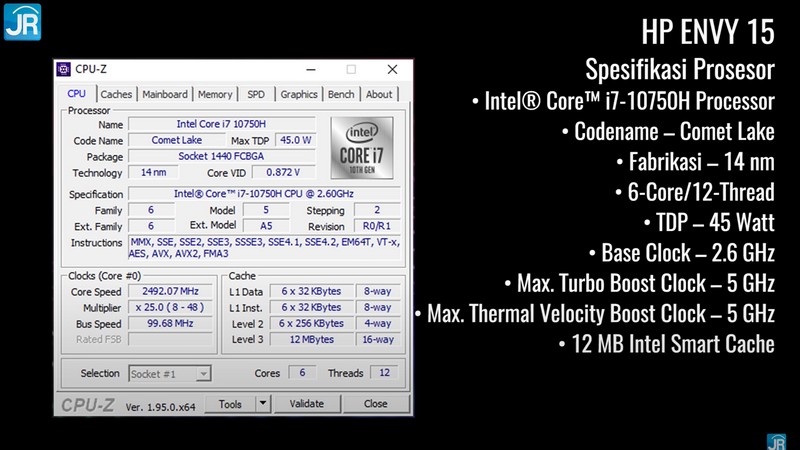Image resolution: width=800 pixels, height=450 pixels.
Task: Click the CPU-Z app icon in title bar
Action: [65, 70]
